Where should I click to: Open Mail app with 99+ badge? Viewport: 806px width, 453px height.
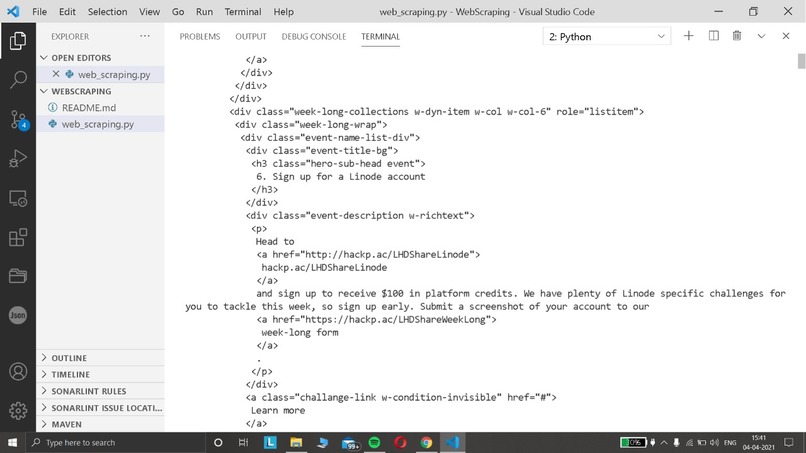(349, 443)
